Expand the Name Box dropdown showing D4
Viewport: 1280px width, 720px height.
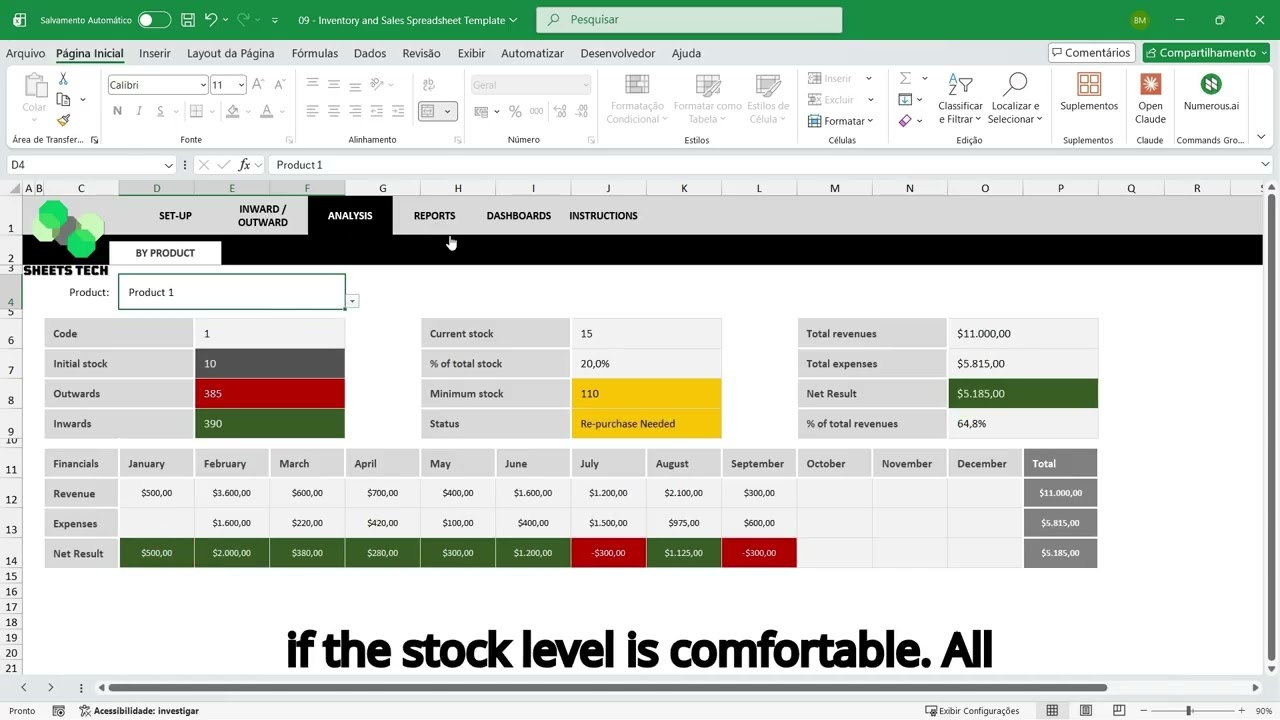pyautogui.click(x=169, y=165)
